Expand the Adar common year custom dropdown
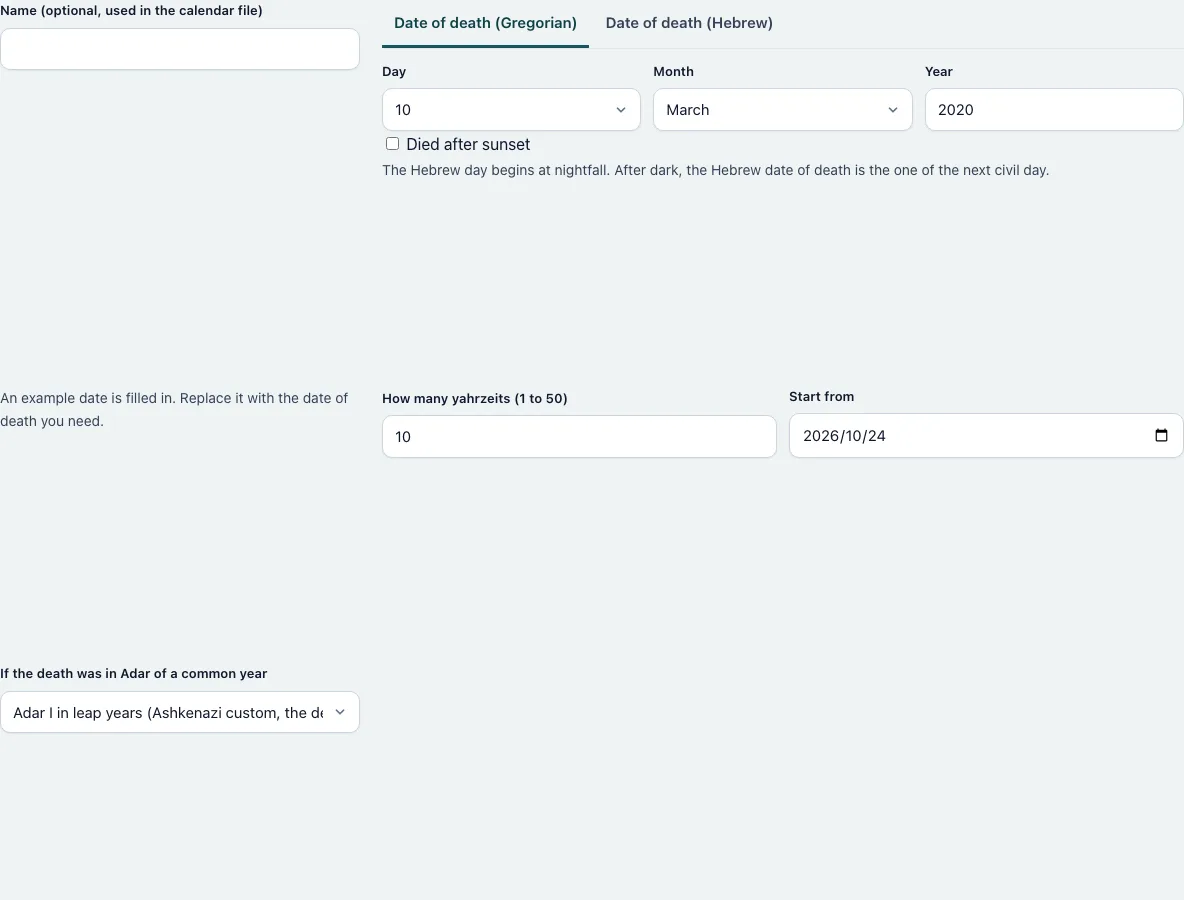The image size is (1184, 900). 180,712
